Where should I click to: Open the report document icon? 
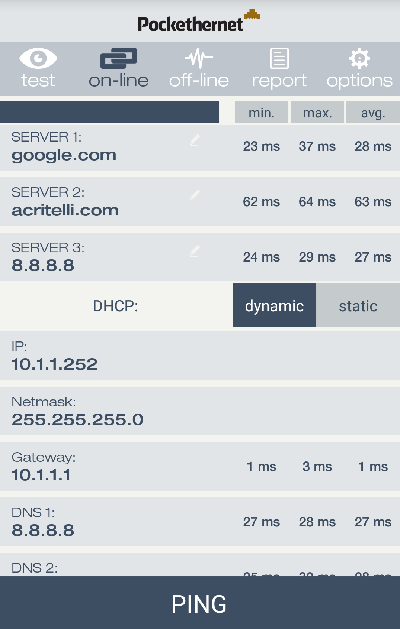point(279,59)
